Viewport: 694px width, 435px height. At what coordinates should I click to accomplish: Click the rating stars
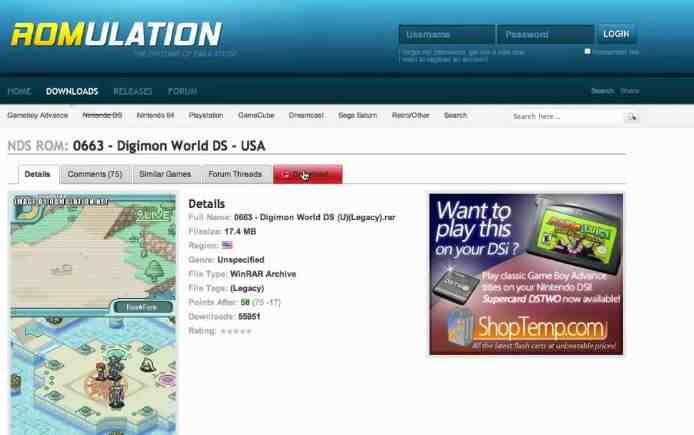tap(236, 331)
